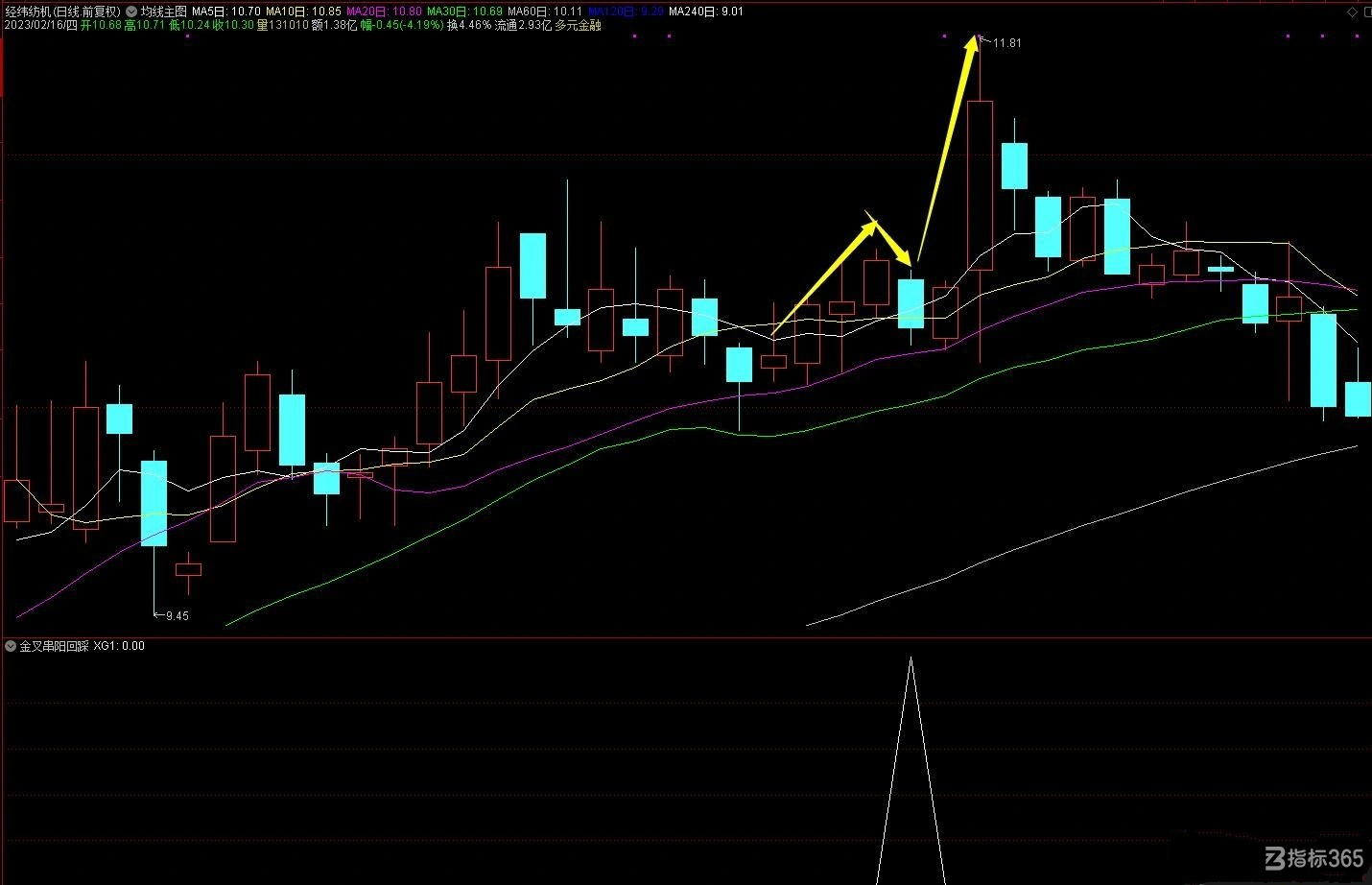Click the high price 高10.71
Screen dimensions: 1372x885
point(144,25)
